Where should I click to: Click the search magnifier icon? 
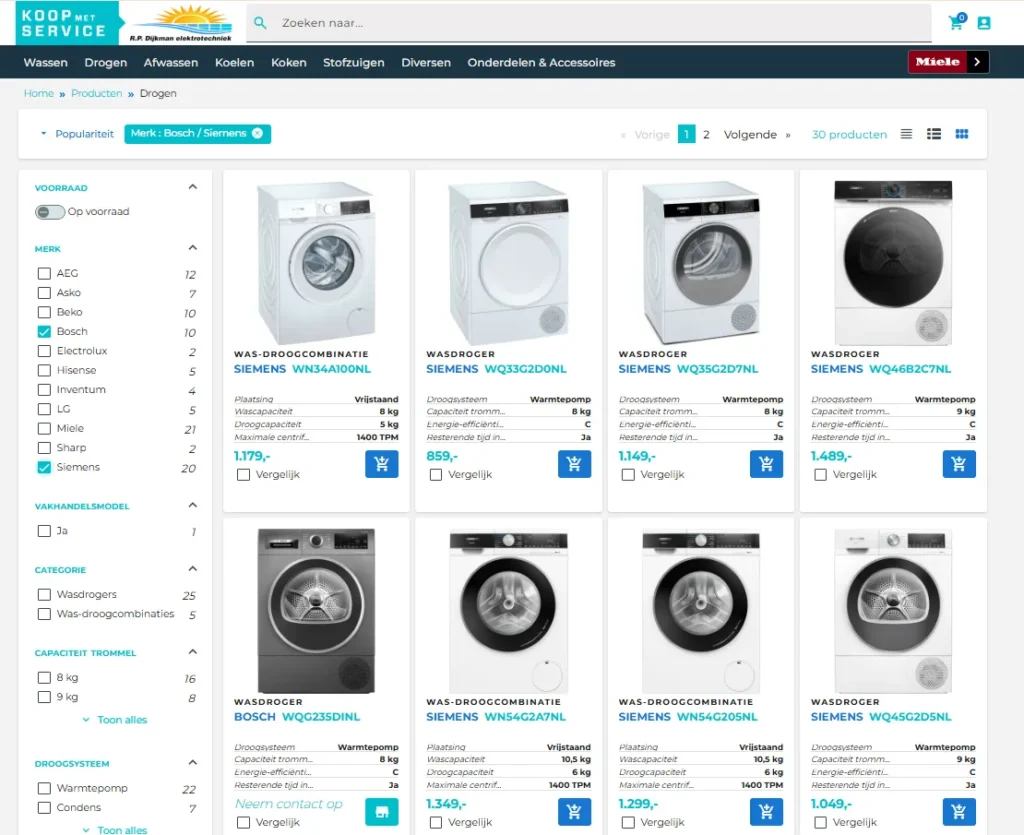[260, 23]
